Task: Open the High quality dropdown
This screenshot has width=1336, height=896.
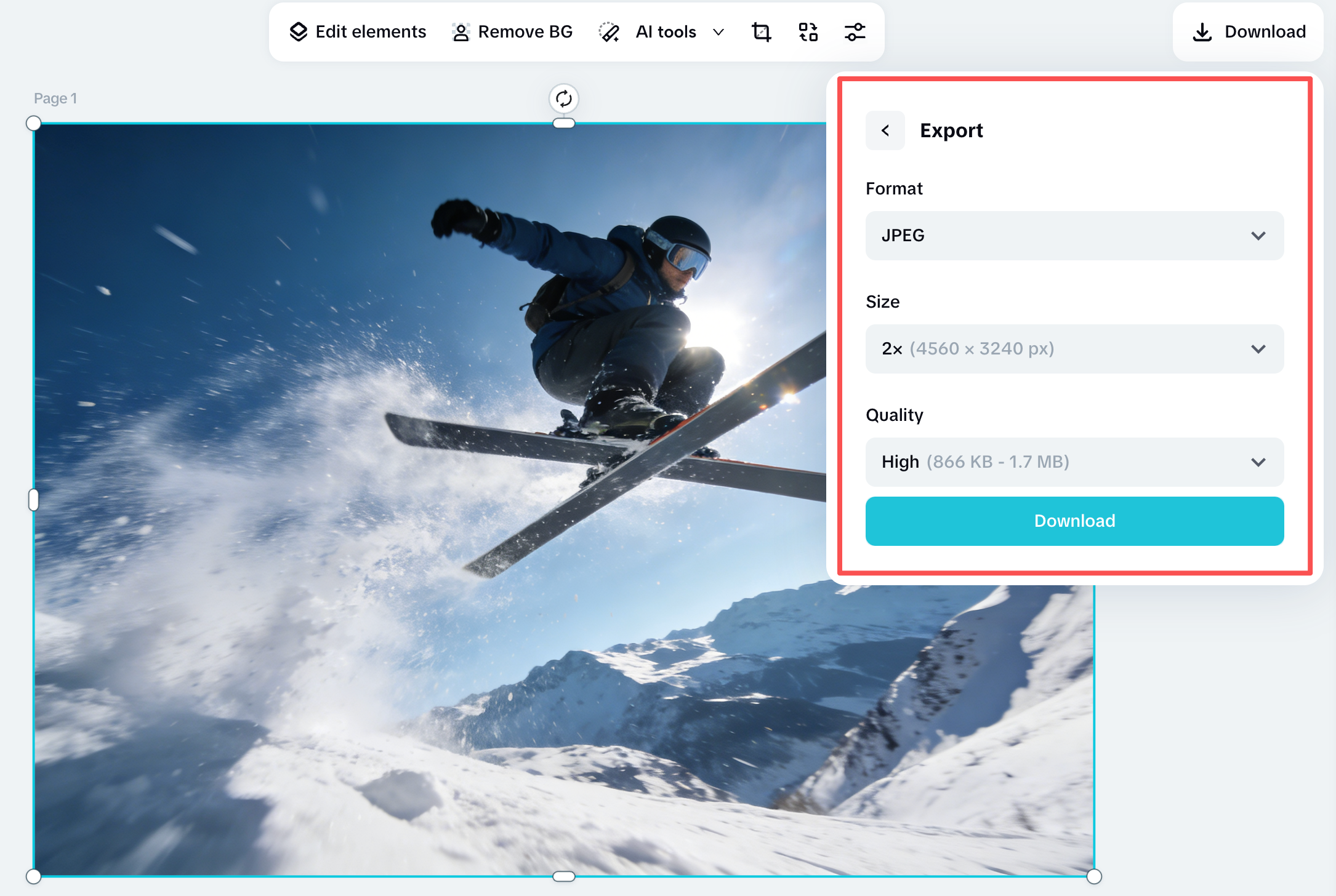Action: [x=1074, y=462]
